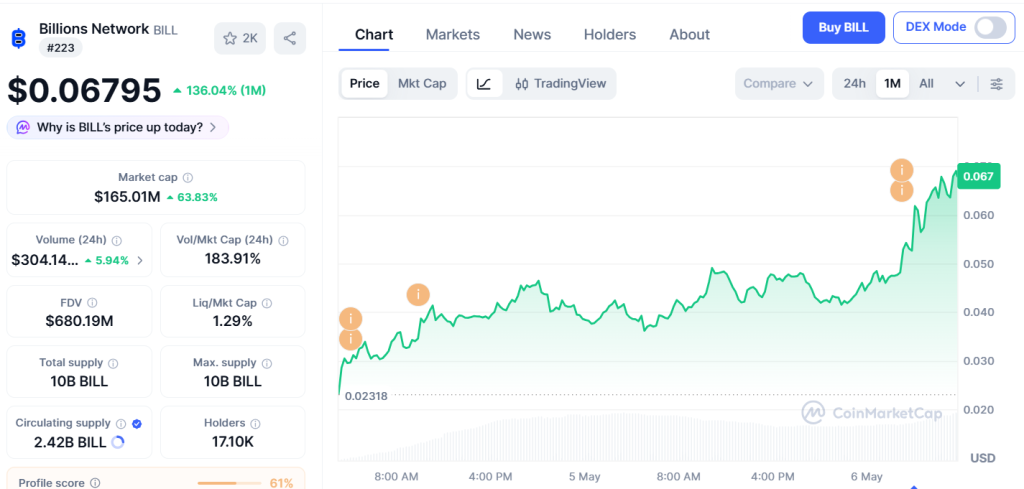Open 'Why is BILL's price up today?' link
The width and height of the screenshot is (1024, 489).
(x=118, y=127)
